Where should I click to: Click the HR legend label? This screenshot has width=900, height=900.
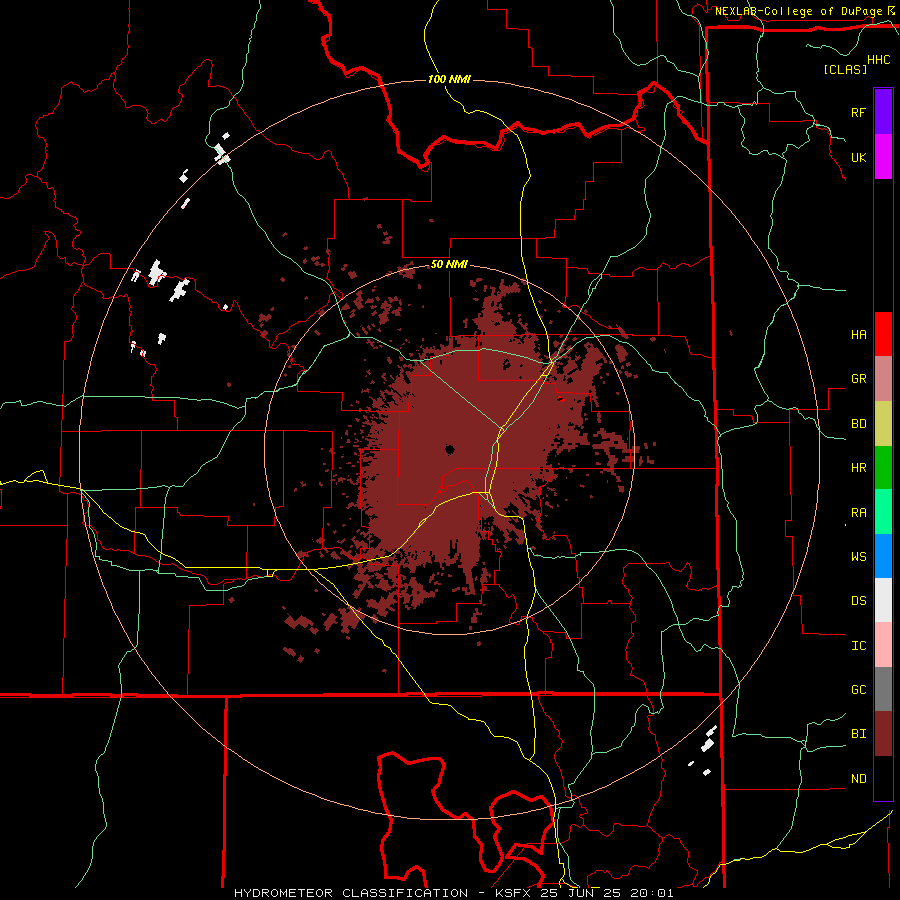(859, 468)
